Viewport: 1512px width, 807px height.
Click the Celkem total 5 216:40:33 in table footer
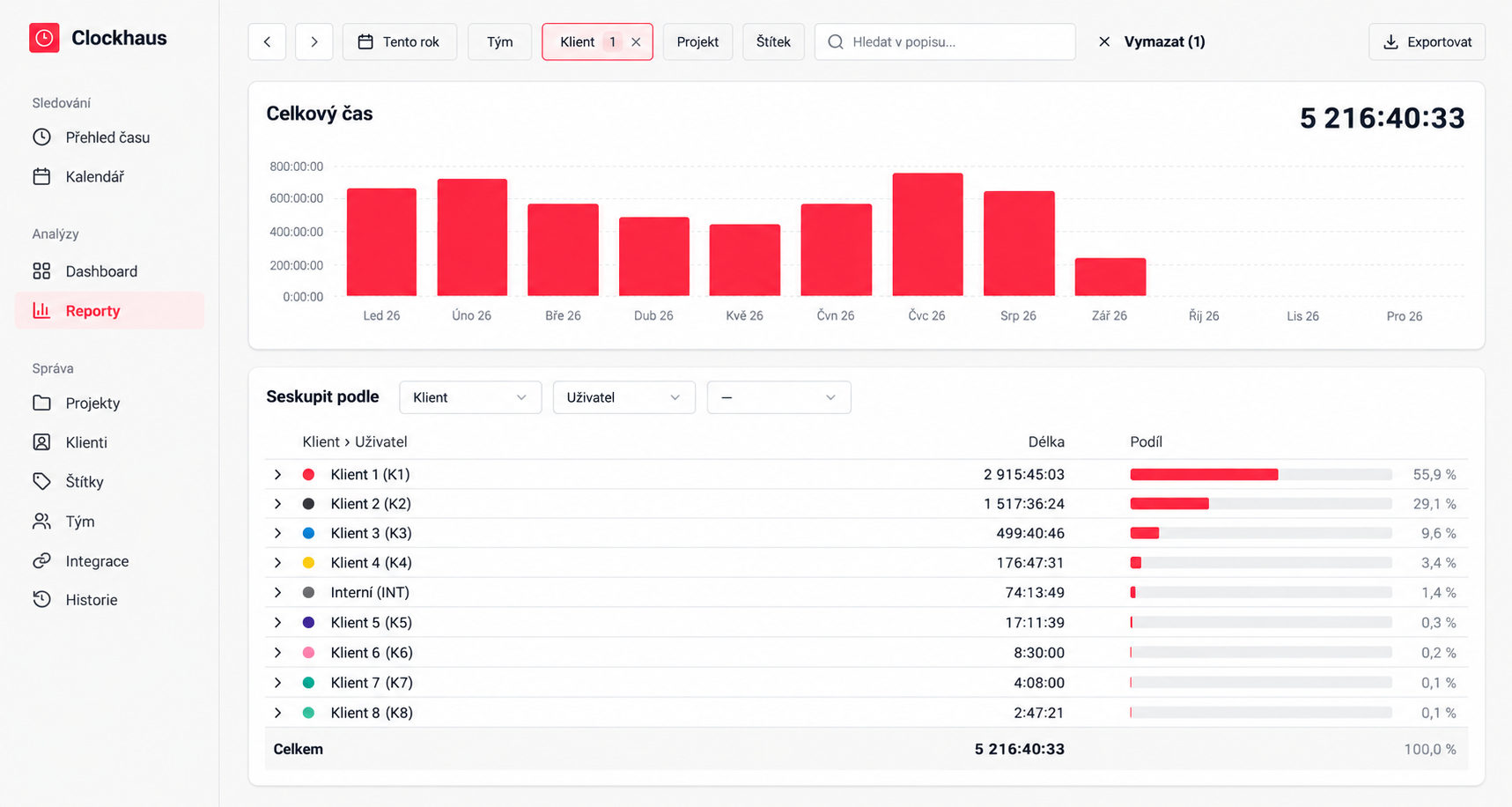point(1020,750)
